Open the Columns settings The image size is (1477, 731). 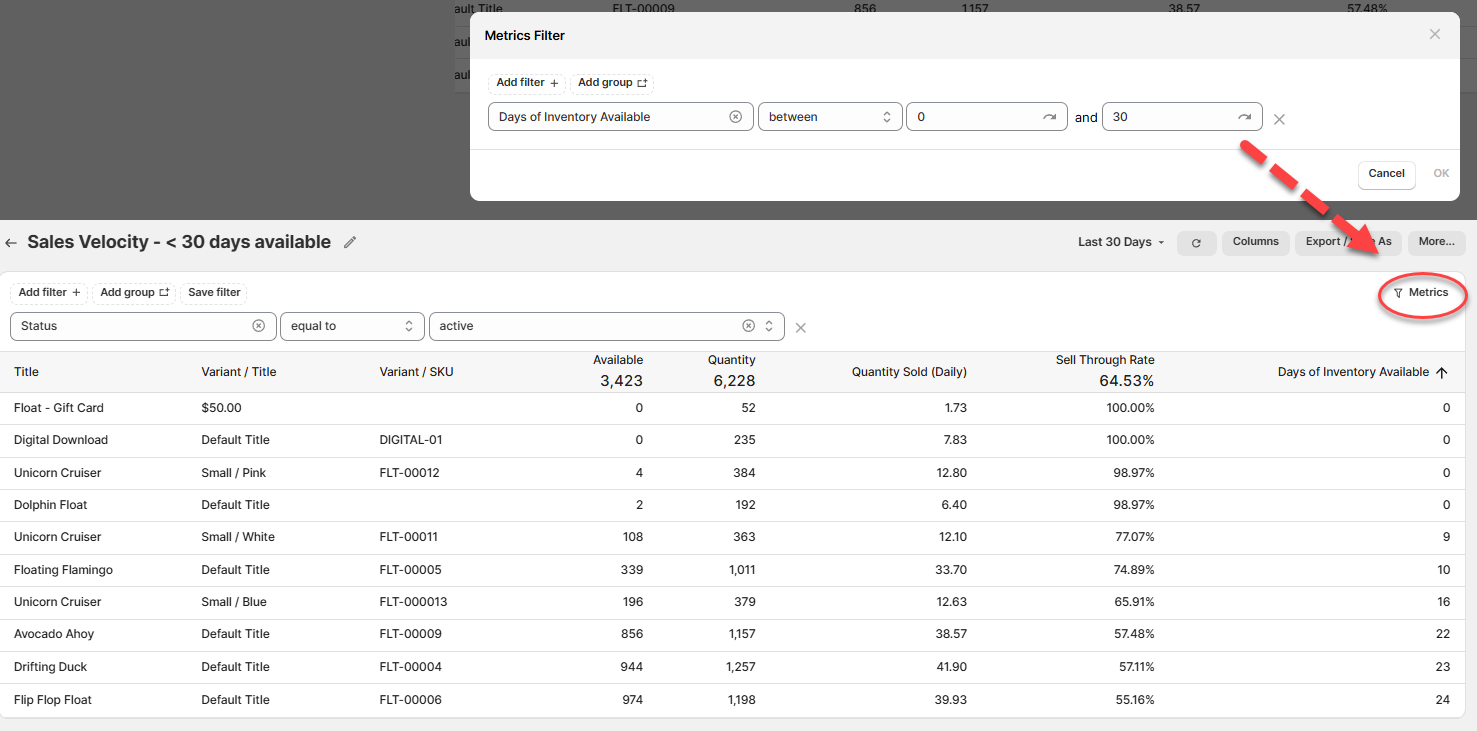tap(1255, 242)
